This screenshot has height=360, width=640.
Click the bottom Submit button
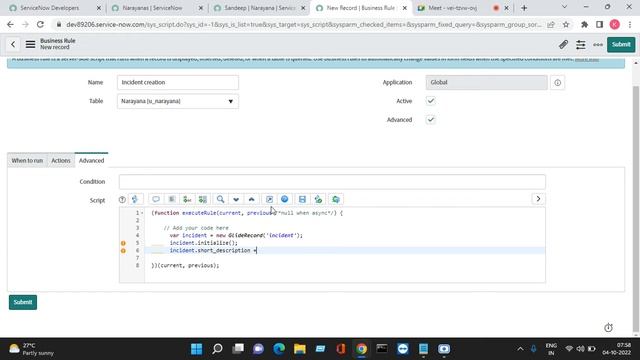[x=23, y=302]
